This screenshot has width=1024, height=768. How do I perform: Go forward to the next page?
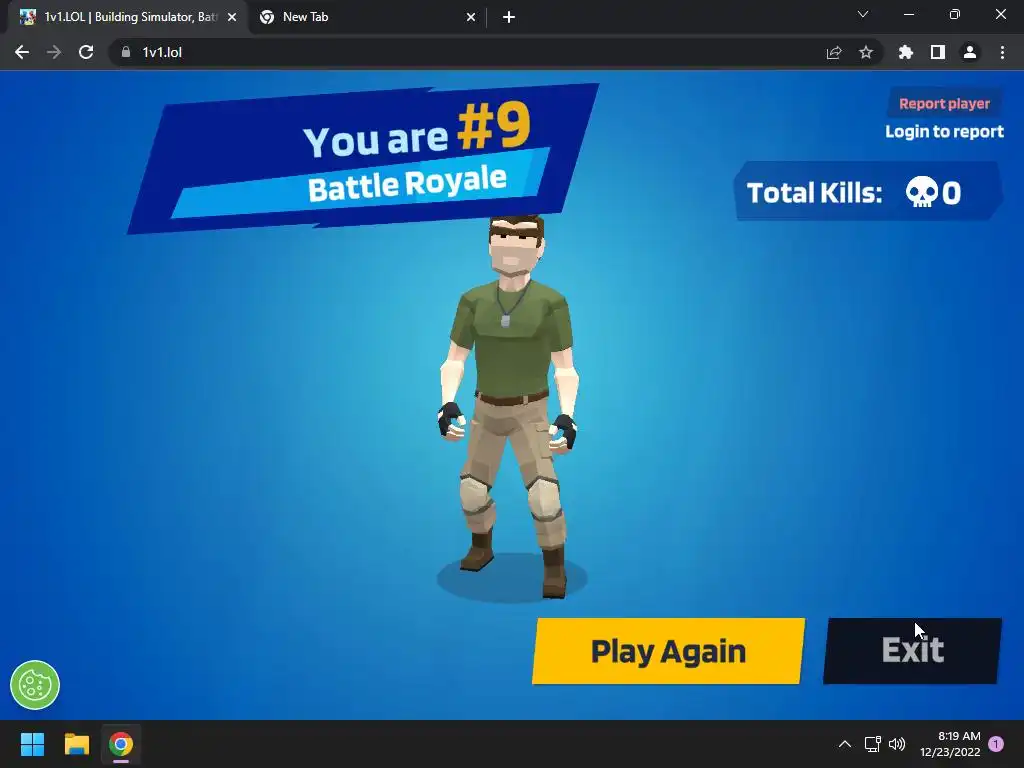click(x=54, y=52)
